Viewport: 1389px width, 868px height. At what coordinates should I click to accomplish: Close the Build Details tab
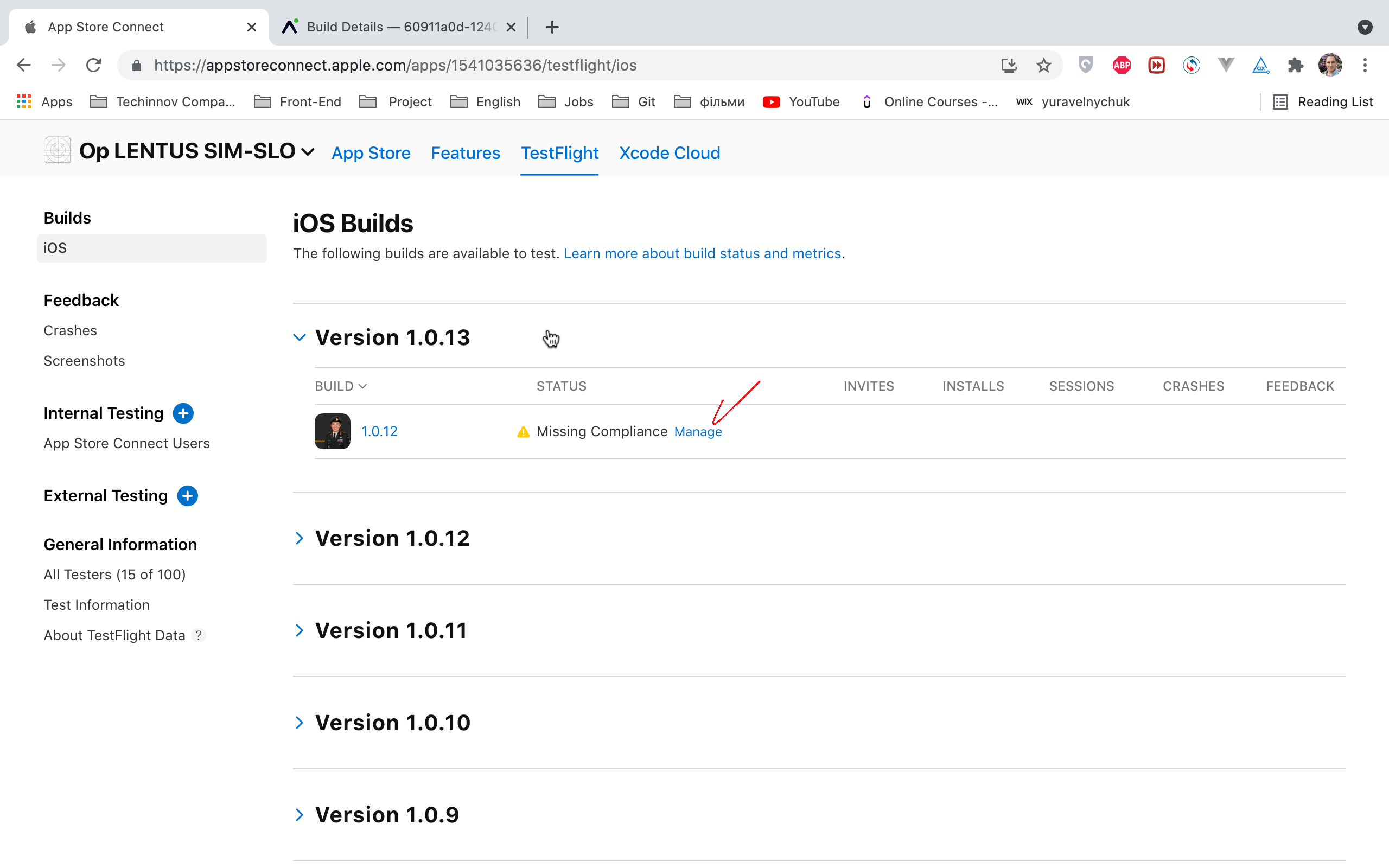tap(511, 27)
